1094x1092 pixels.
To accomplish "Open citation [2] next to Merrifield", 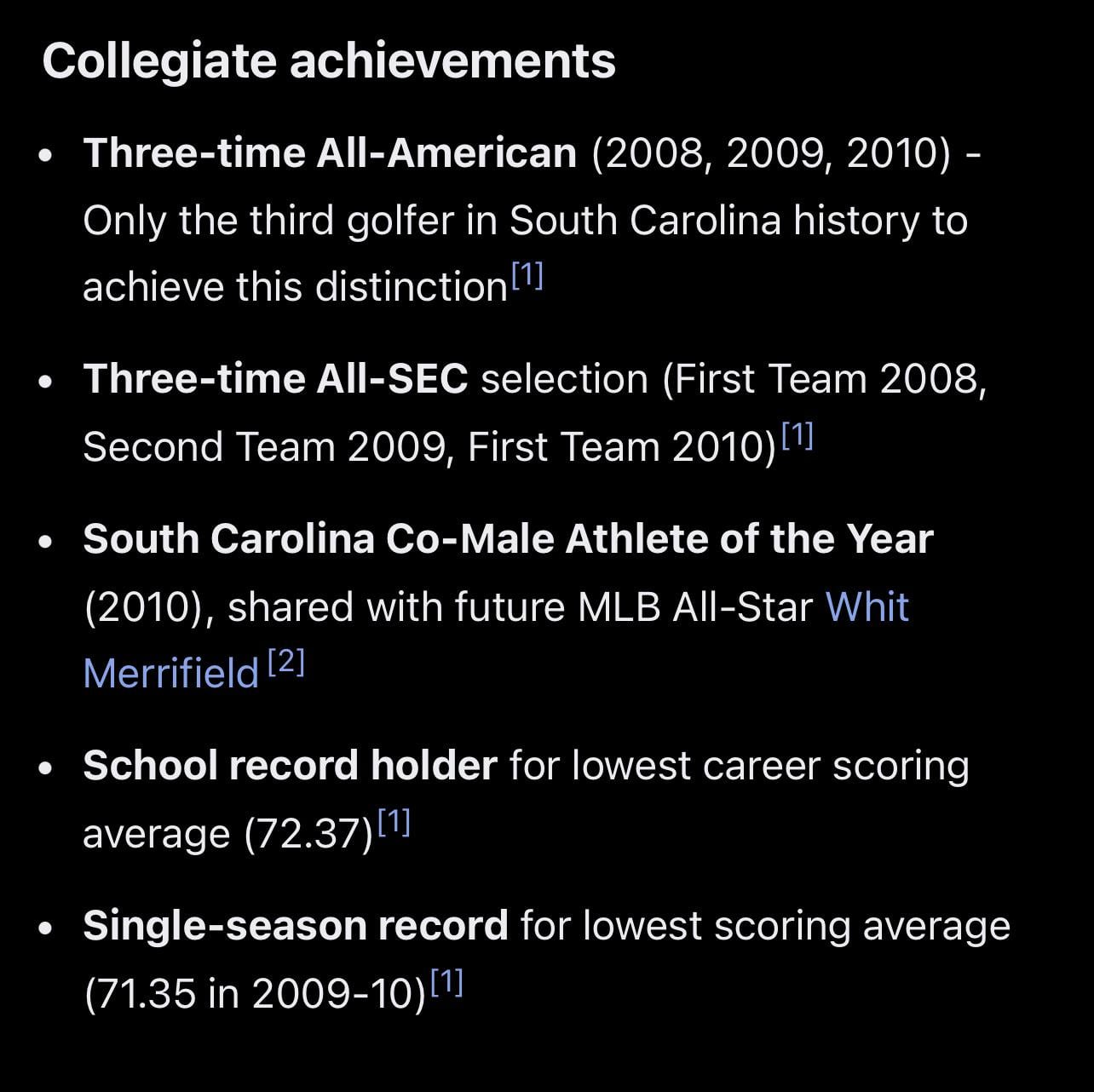I will [x=286, y=662].
